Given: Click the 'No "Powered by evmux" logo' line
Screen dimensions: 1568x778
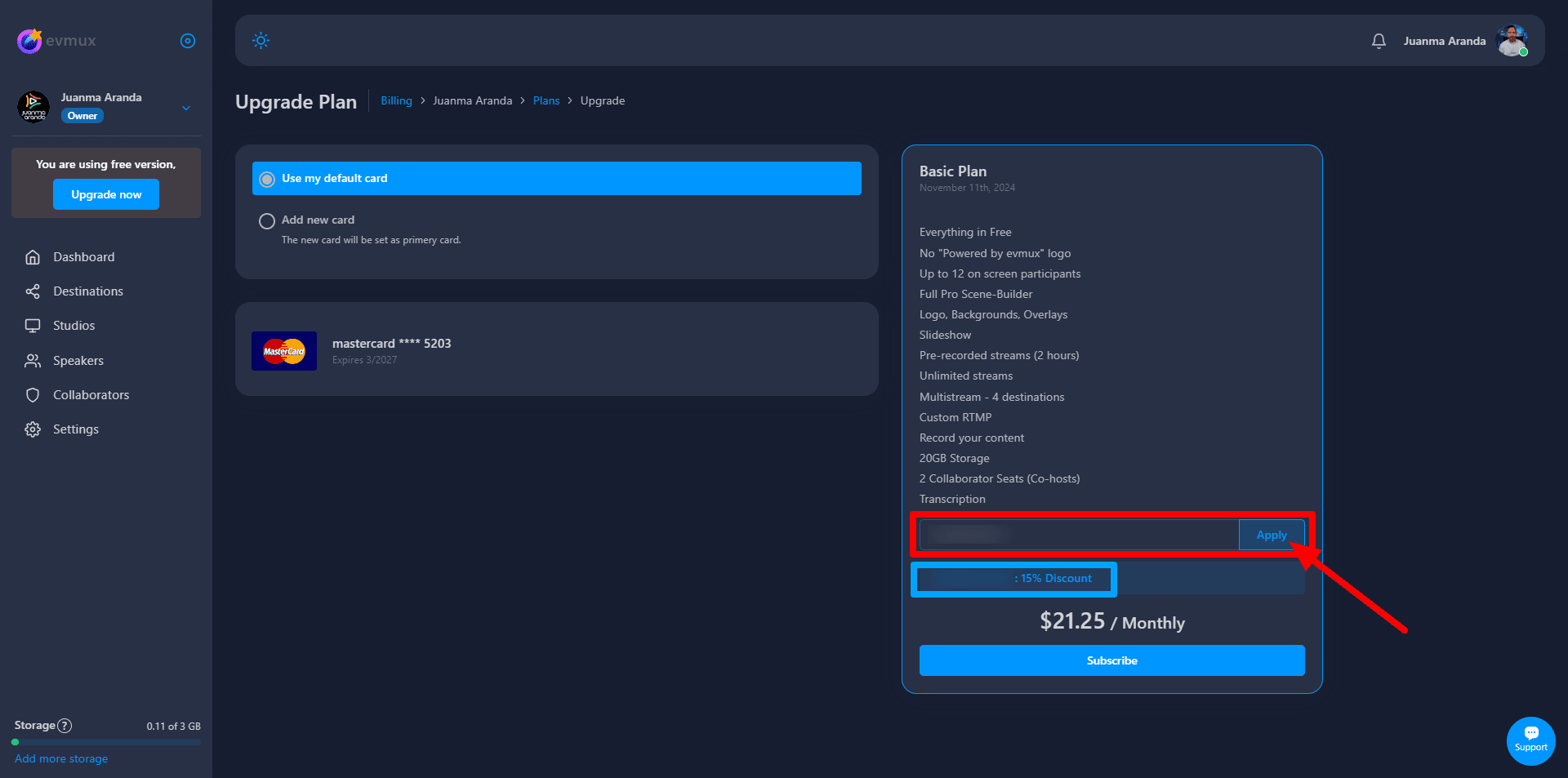Looking at the screenshot, I should click(x=996, y=254).
